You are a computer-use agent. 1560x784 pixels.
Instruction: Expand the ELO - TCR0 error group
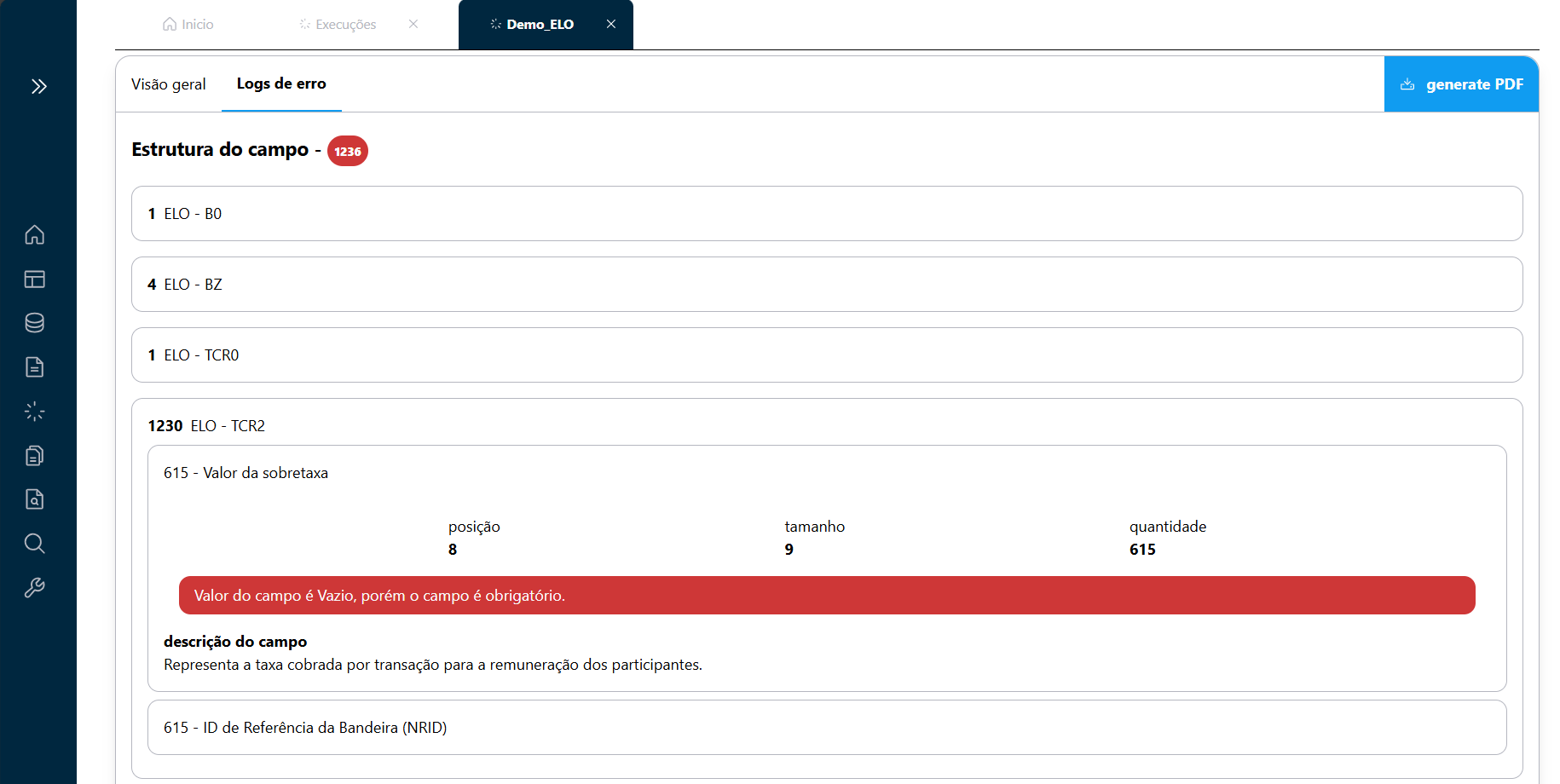tap(826, 355)
